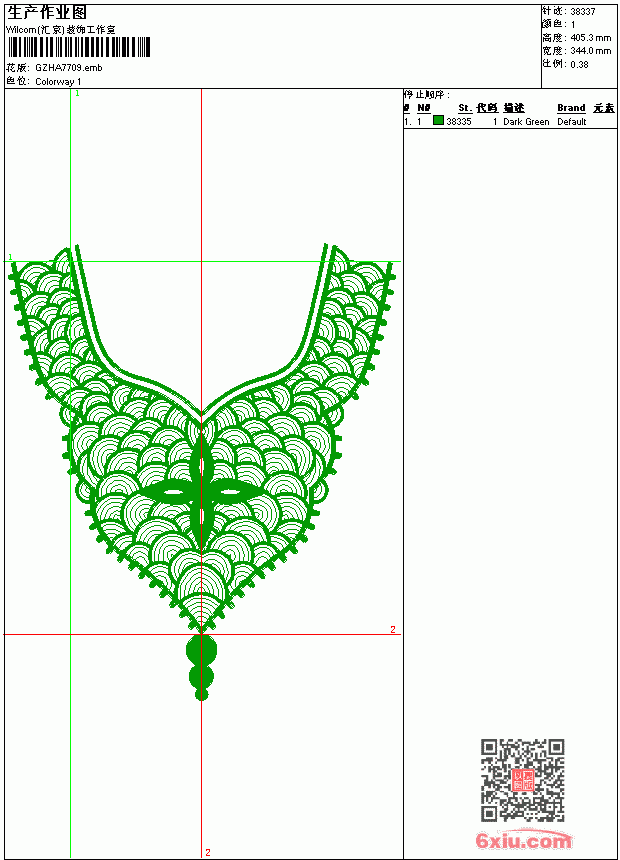
Task: Click the QR code in the lower right
Action: [523, 780]
